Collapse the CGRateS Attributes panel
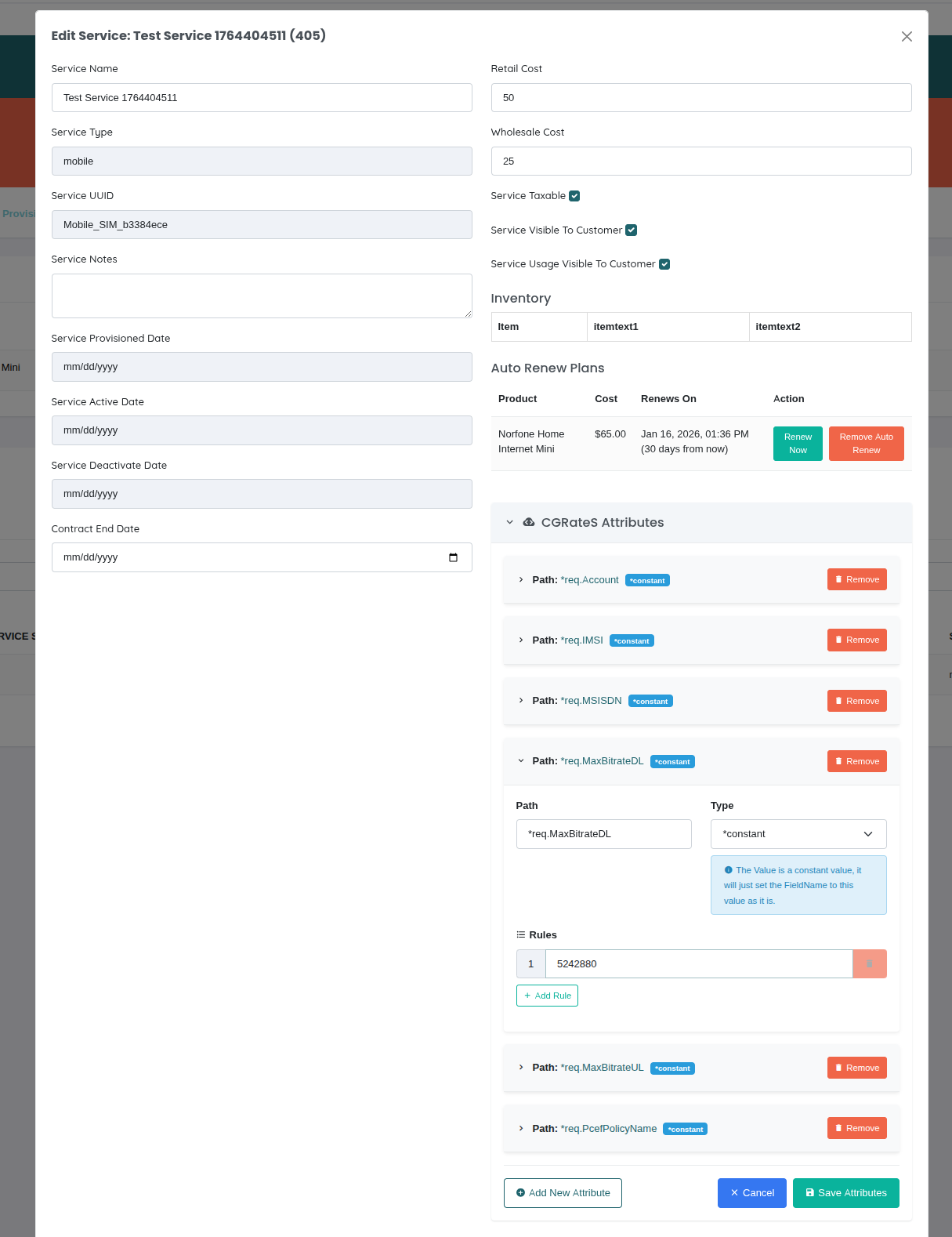 tap(510, 522)
